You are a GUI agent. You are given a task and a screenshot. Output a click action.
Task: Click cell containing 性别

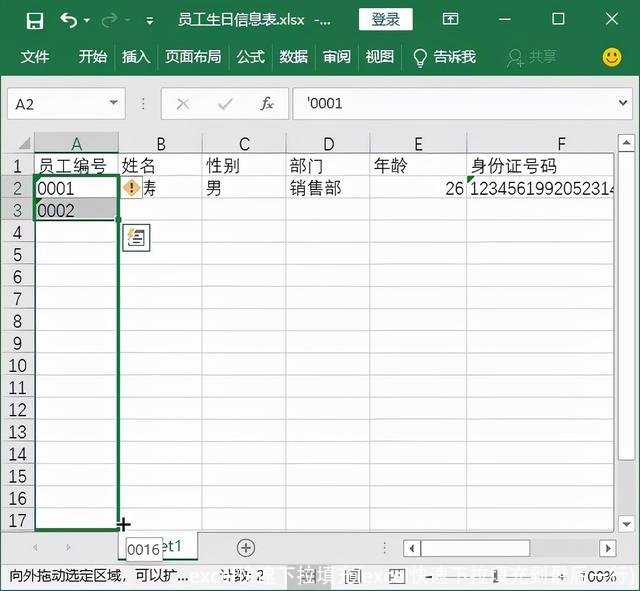pyautogui.click(x=244, y=165)
